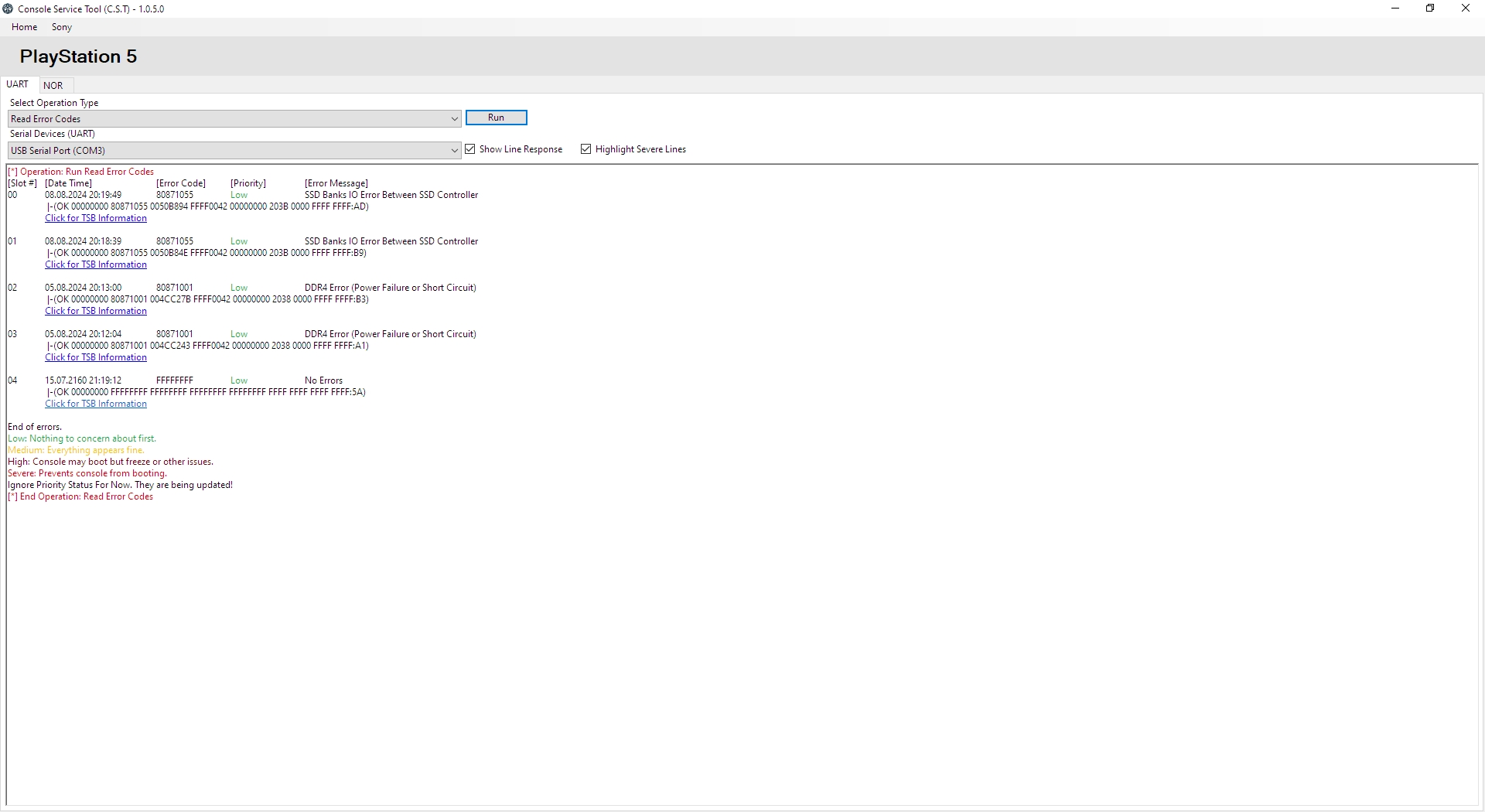
Task: Click '[*] End Operation: Read Error Codes' line
Action: 80,496
